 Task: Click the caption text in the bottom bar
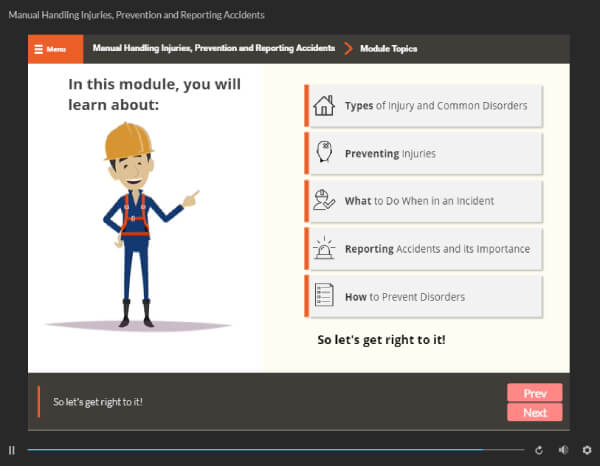click(x=98, y=402)
